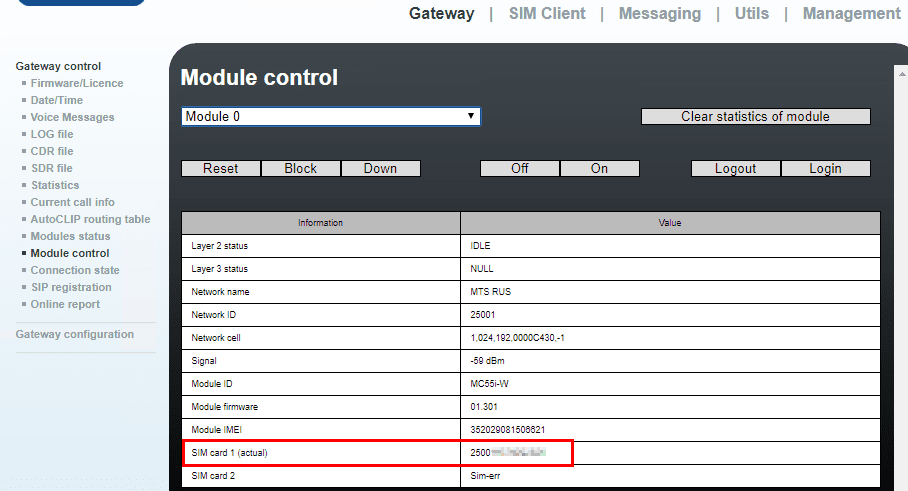Open SIP registration sidebar link
The width and height of the screenshot is (908, 491).
pos(71,287)
